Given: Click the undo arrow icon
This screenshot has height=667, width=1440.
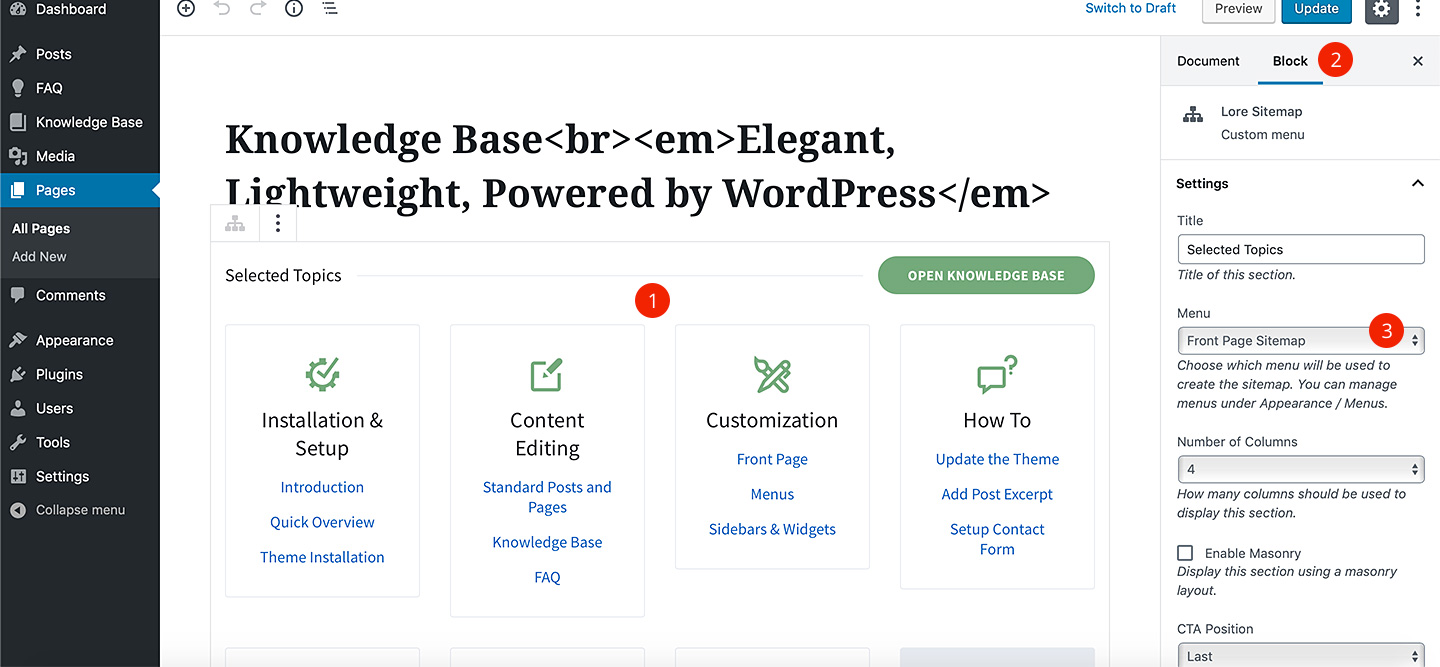Looking at the screenshot, I should tap(222, 8).
